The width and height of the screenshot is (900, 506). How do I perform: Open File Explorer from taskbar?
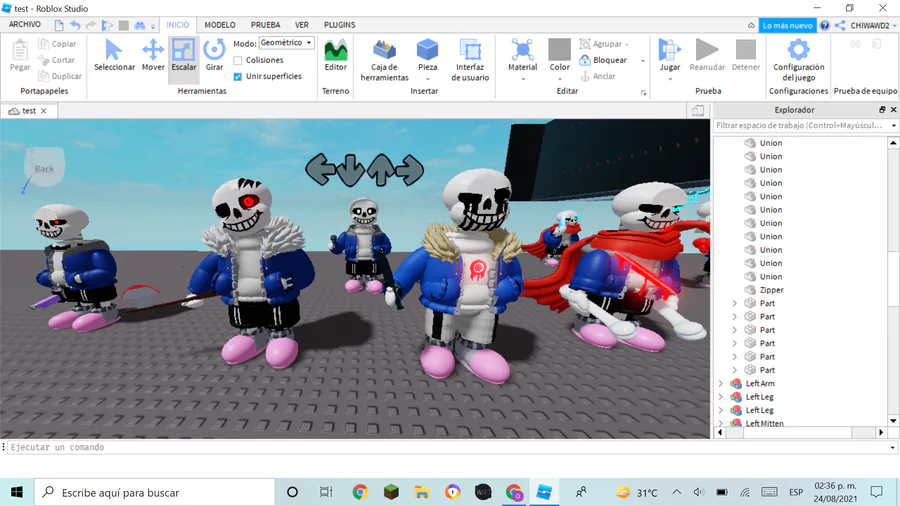pos(422,492)
